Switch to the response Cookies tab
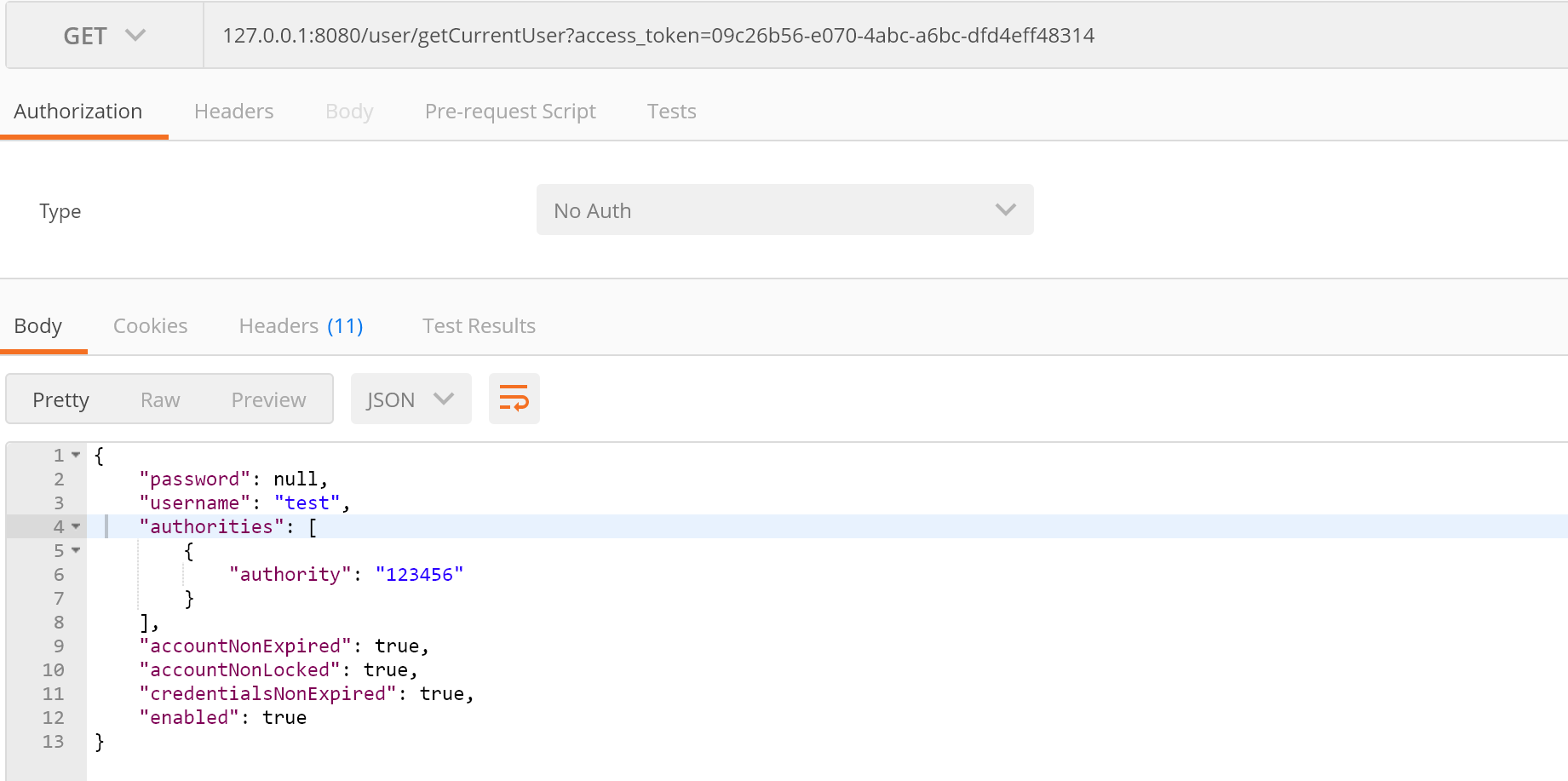This screenshot has width=1568, height=781. (x=150, y=326)
